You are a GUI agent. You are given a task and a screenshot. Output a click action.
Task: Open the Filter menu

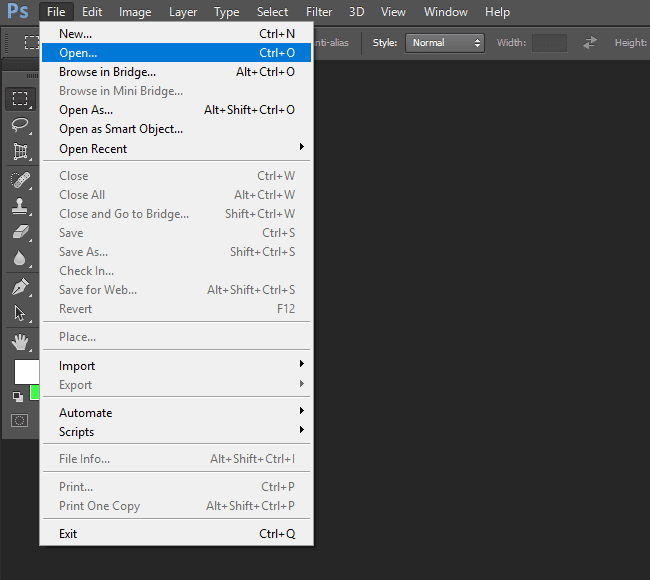[319, 12]
